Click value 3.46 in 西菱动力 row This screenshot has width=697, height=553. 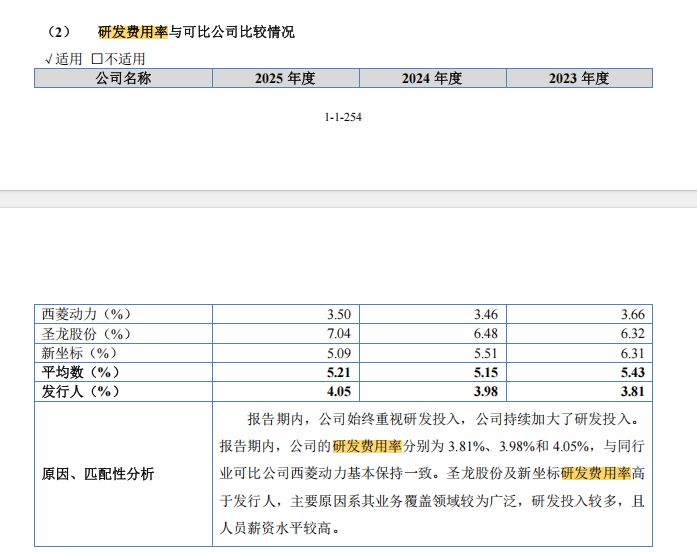pyautogui.click(x=486, y=314)
